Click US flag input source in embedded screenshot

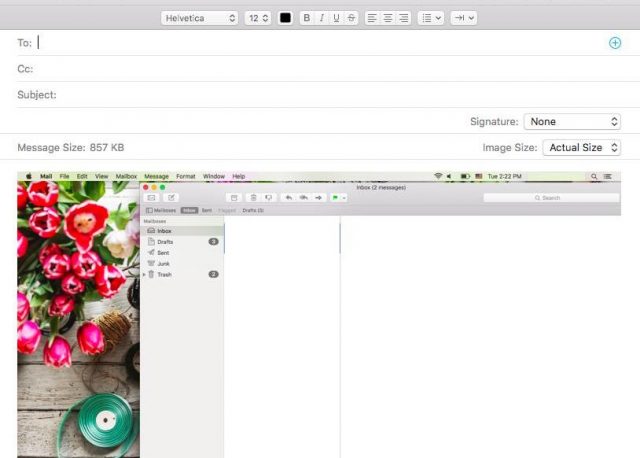479,176
